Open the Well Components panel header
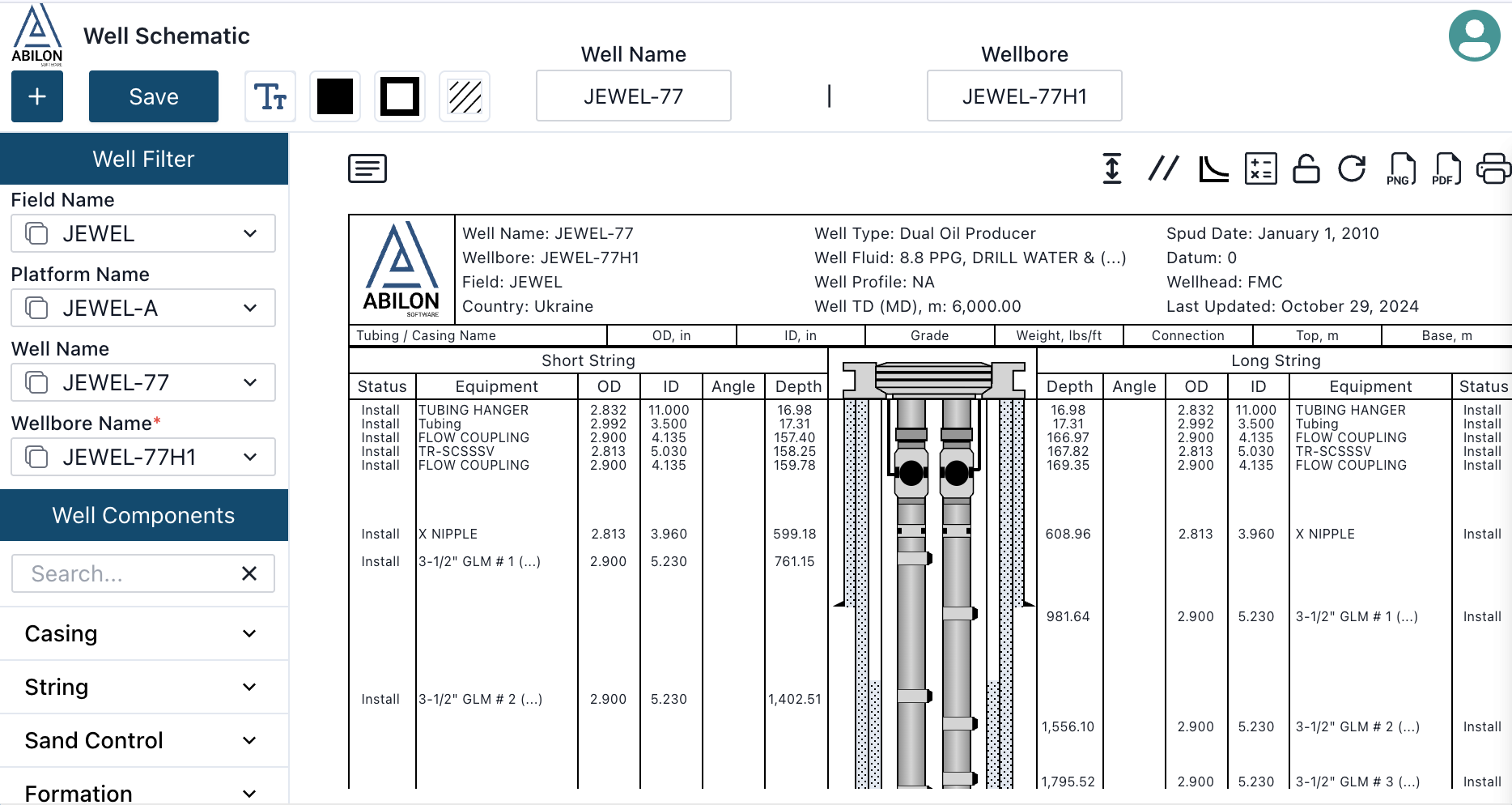This screenshot has width=1512, height=805. [143, 515]
